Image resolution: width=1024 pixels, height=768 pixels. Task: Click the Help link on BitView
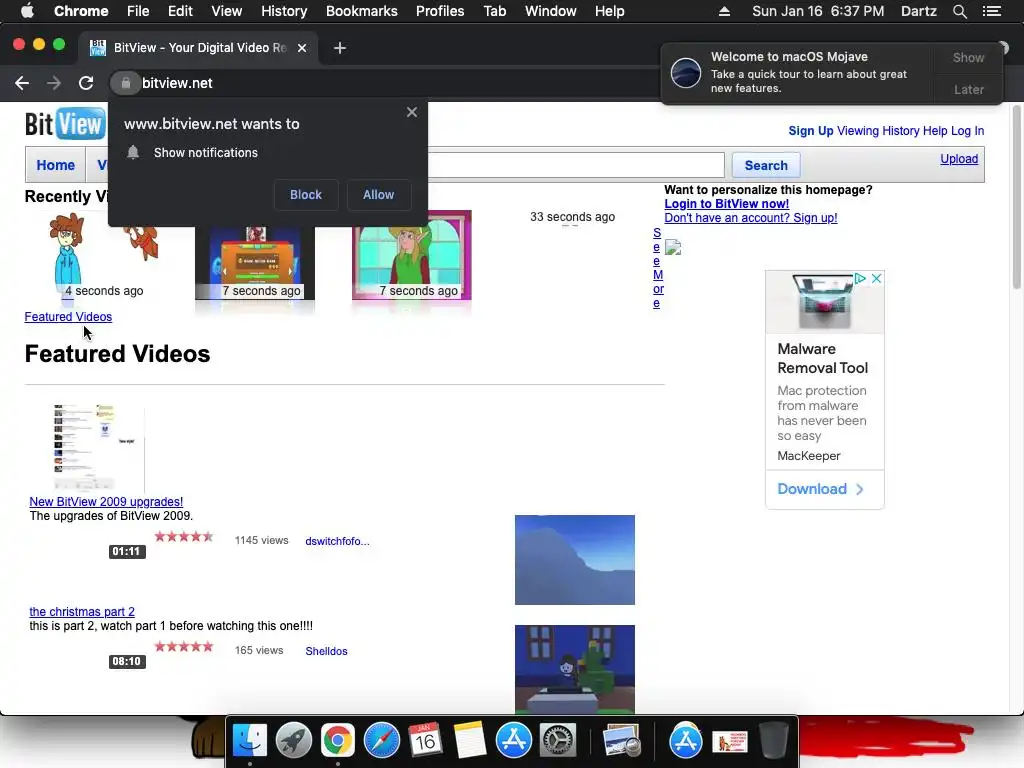[x=935, y=131]
